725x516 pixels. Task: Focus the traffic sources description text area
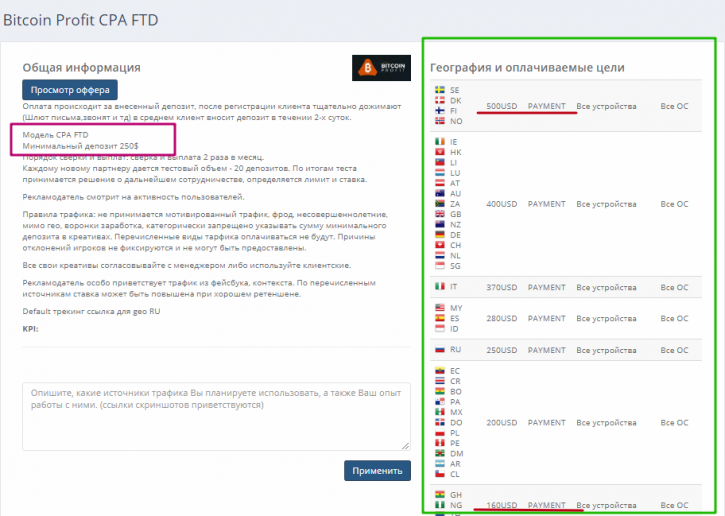[216, 417]
